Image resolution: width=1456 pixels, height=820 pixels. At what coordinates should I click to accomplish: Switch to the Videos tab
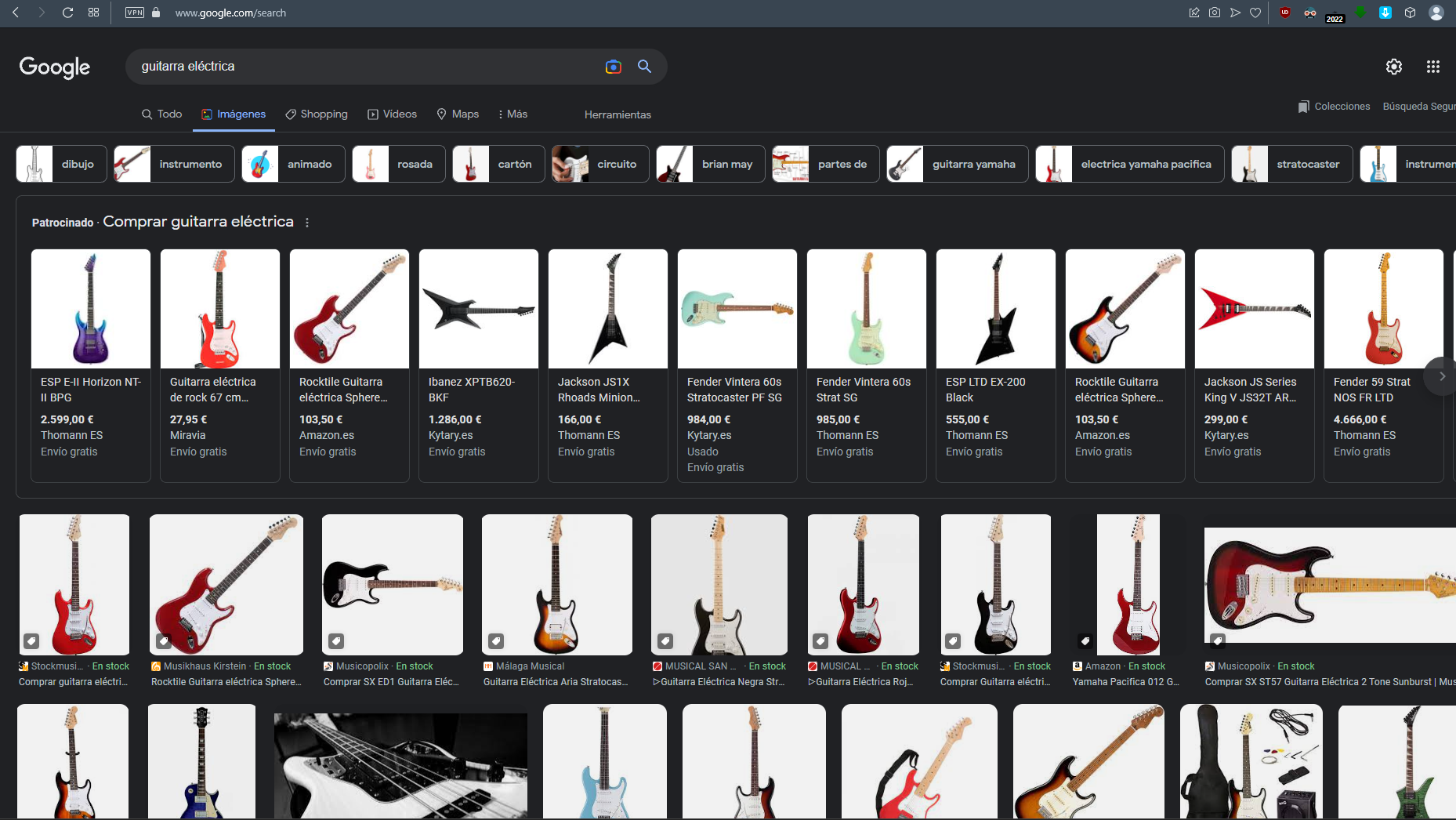[x=393, y=114]
